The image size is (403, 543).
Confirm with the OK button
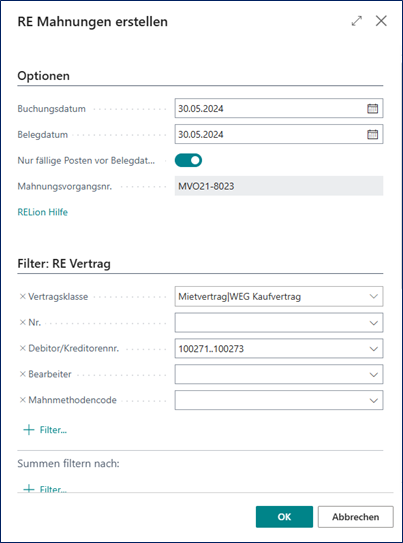(284, 517)
